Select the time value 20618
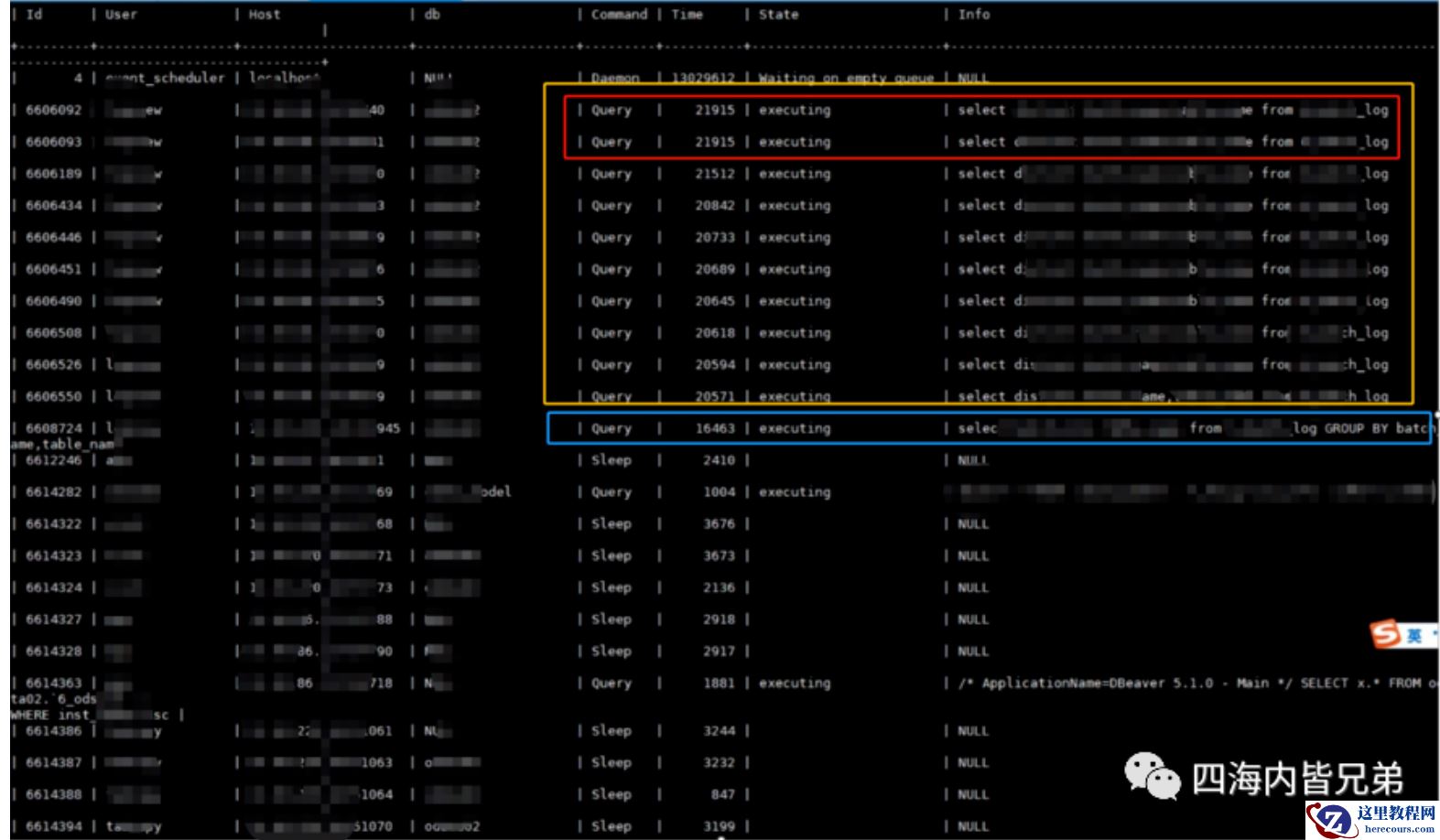 pos(714,333)
